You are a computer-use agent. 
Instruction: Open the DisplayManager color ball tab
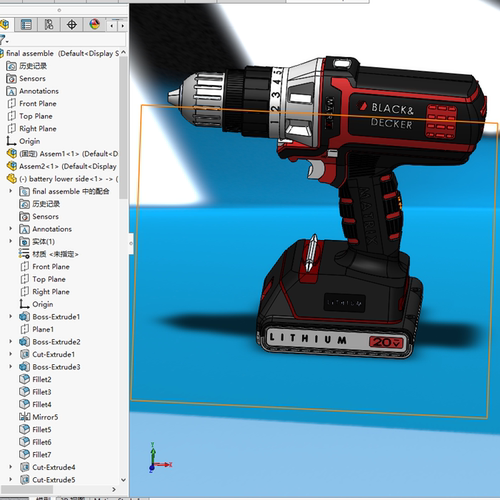pyautogui.click(x=95, y=24)
